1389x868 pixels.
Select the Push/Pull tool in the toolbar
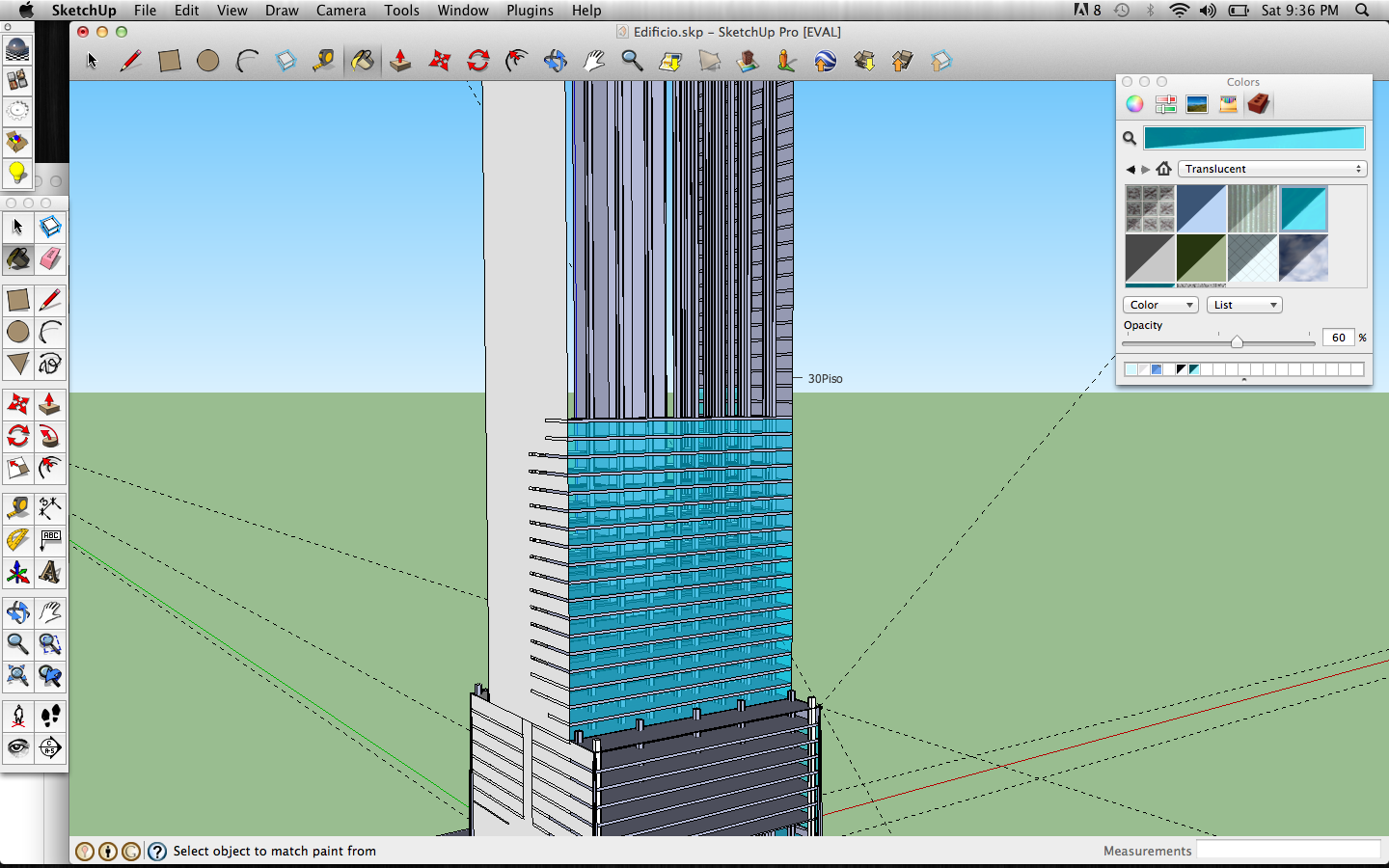click(50, 404)
